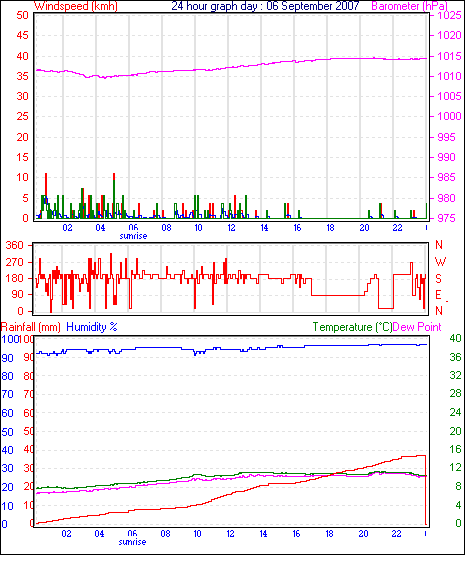The width and height of the screenshot is (466, 563).
Task: Click the Barometer (hPa) axis title
Action: click(409, 6)
